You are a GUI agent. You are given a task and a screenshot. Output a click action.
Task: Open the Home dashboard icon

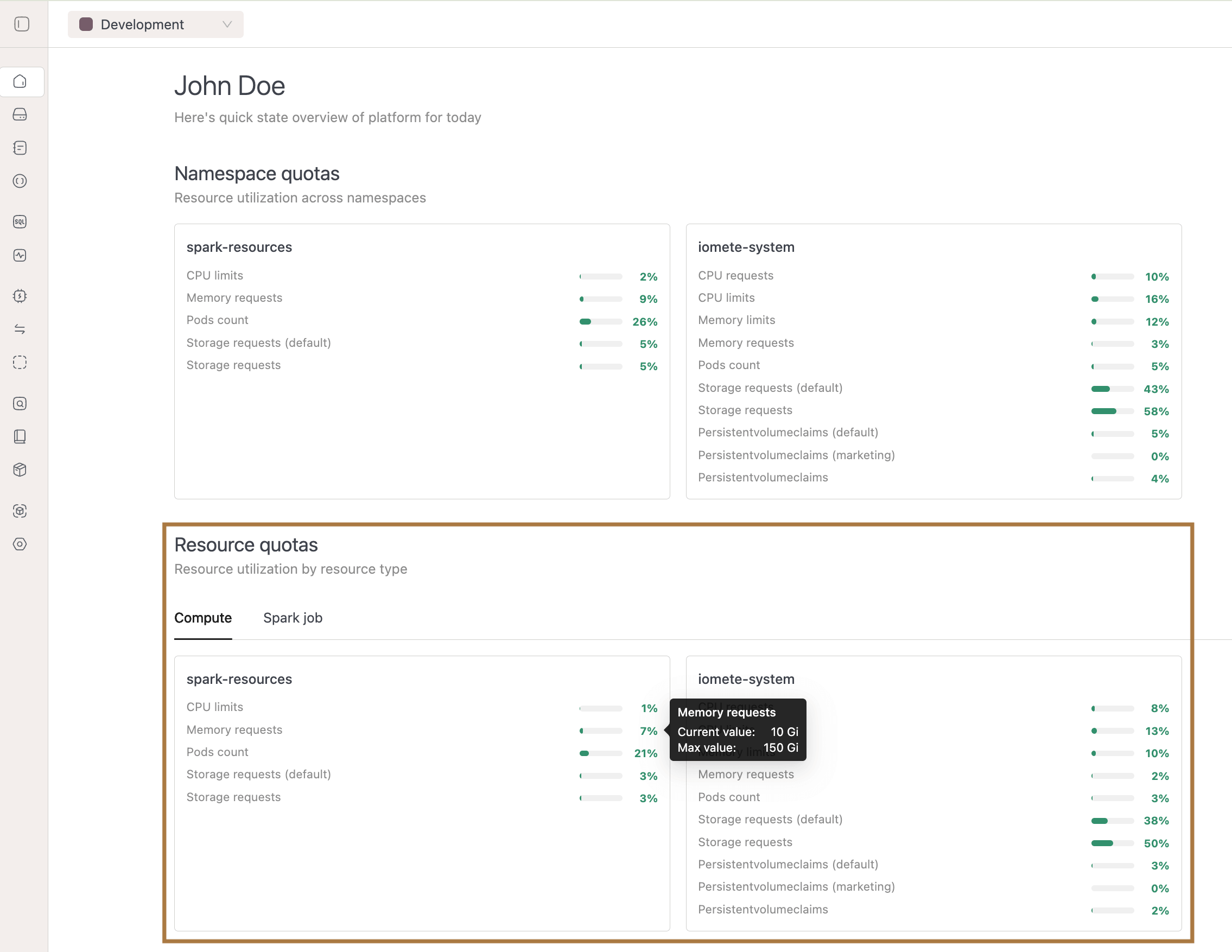click(x=21, y=82)
